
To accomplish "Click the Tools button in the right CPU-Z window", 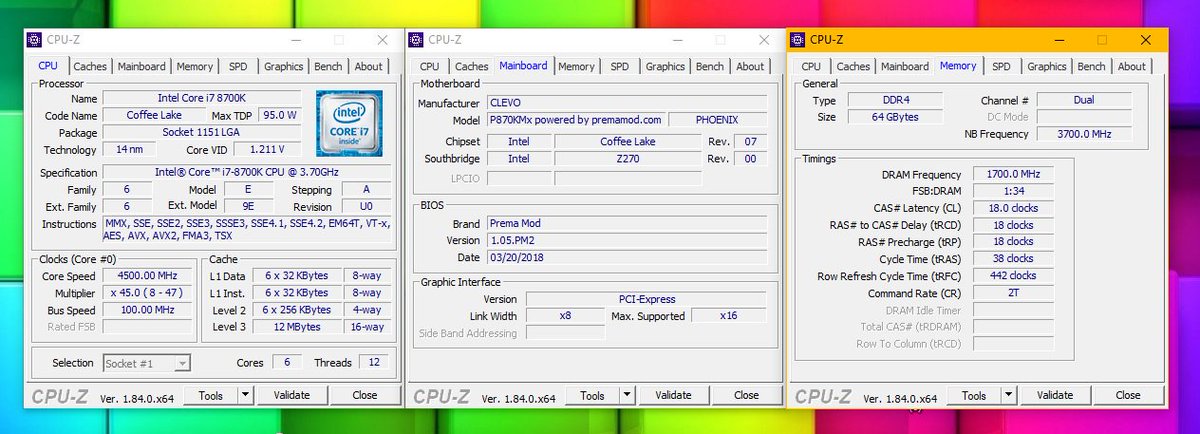I will 974,395.
